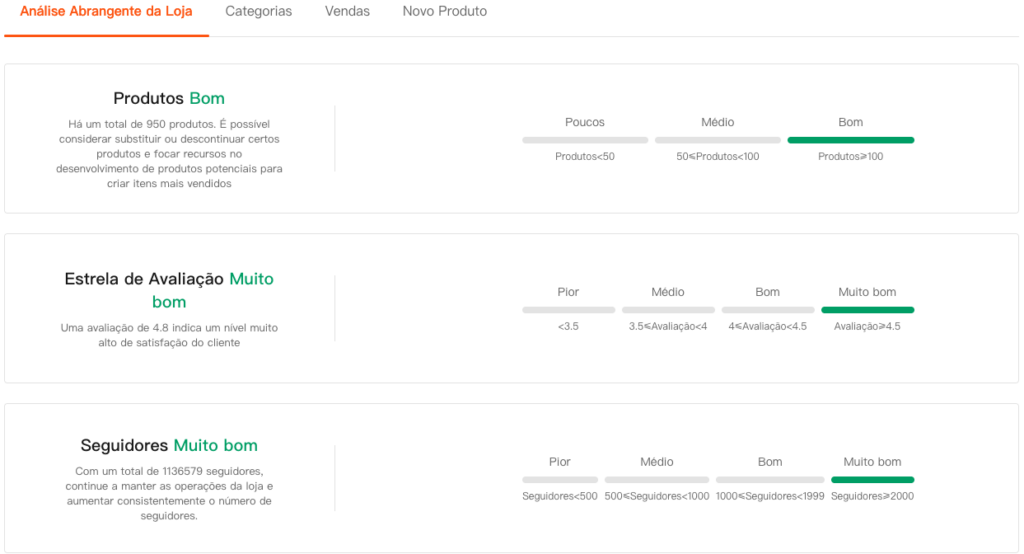Click the gray Poucos products bar
This screenshot has width=1024, height=554.
pyautogui.click(x=585, y=140)
